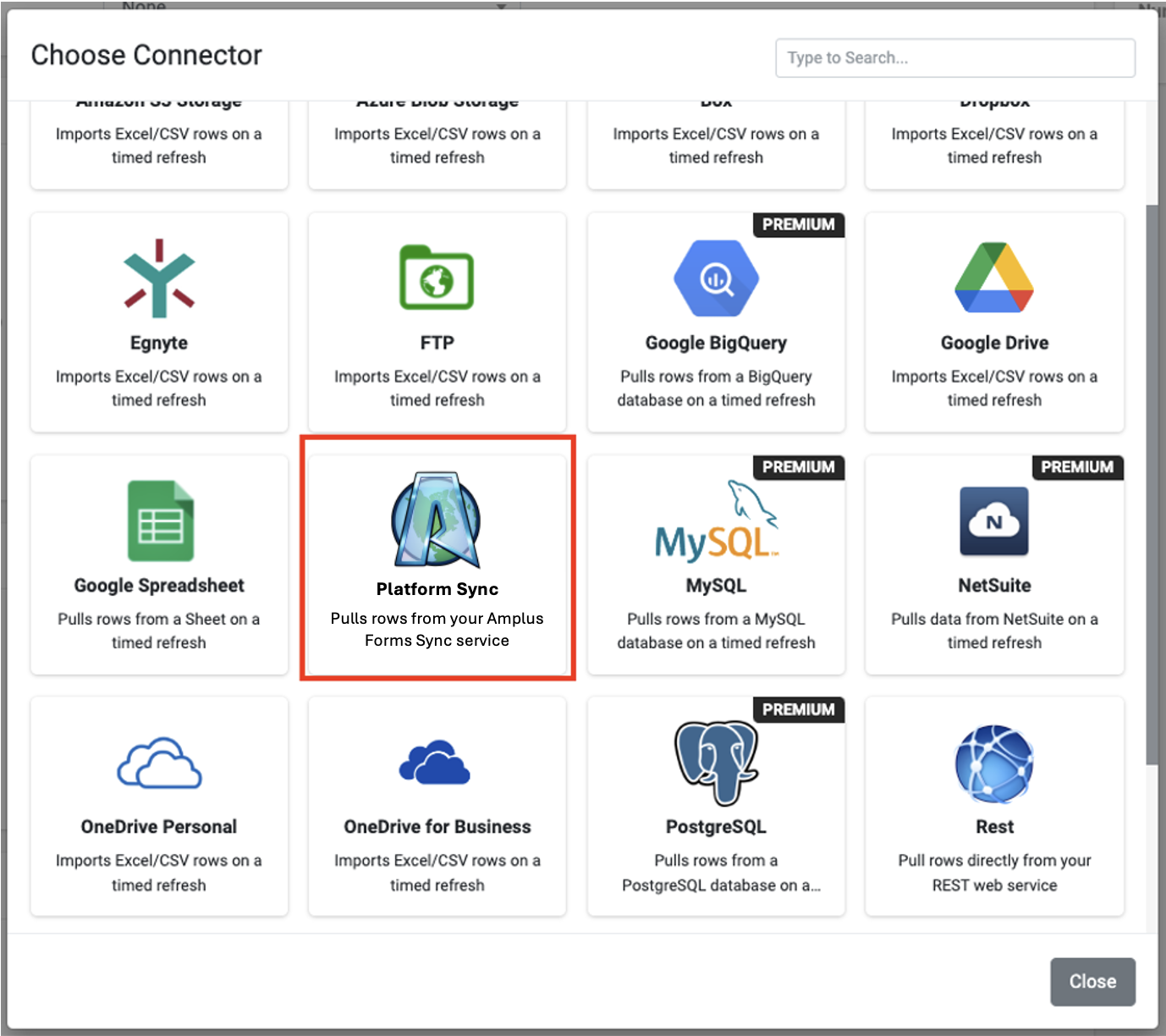Image resolution: width=1166 pixels, height=1036 pixels.
Task: Click the PostgreSQL title text
Action: click(x=716, y=827)
